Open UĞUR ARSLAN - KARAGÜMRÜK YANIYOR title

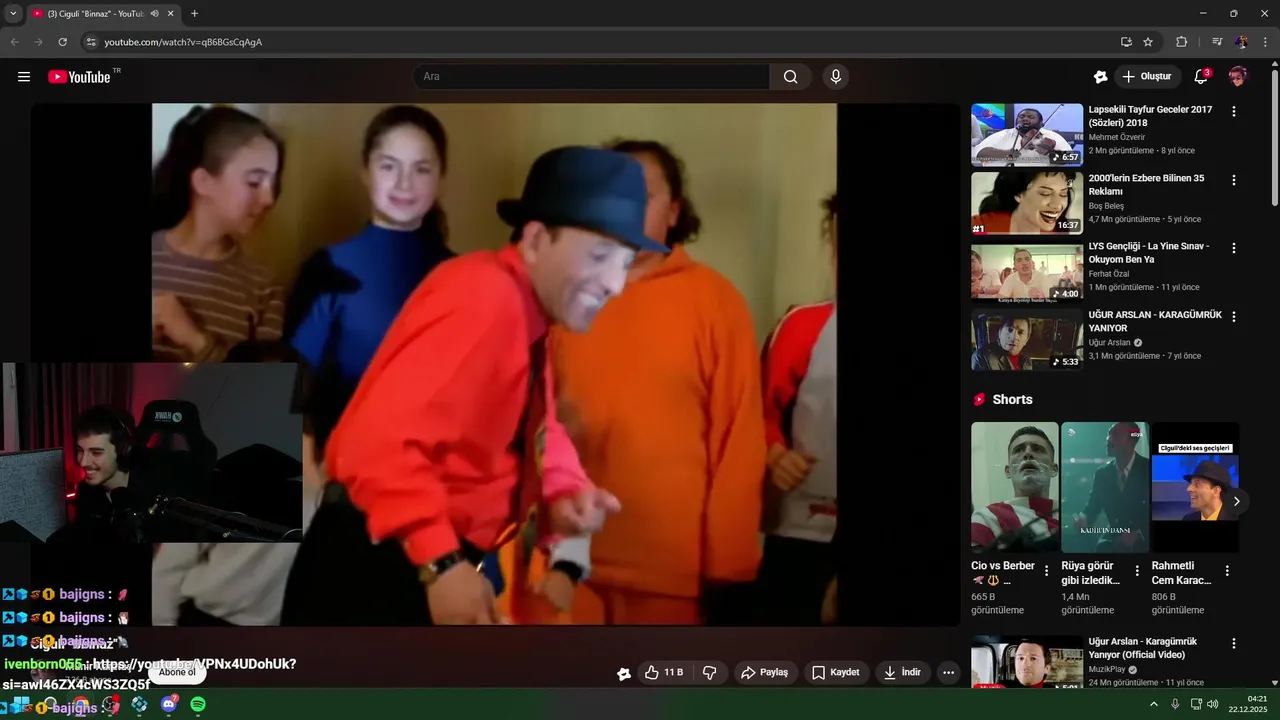(1155, 321)
